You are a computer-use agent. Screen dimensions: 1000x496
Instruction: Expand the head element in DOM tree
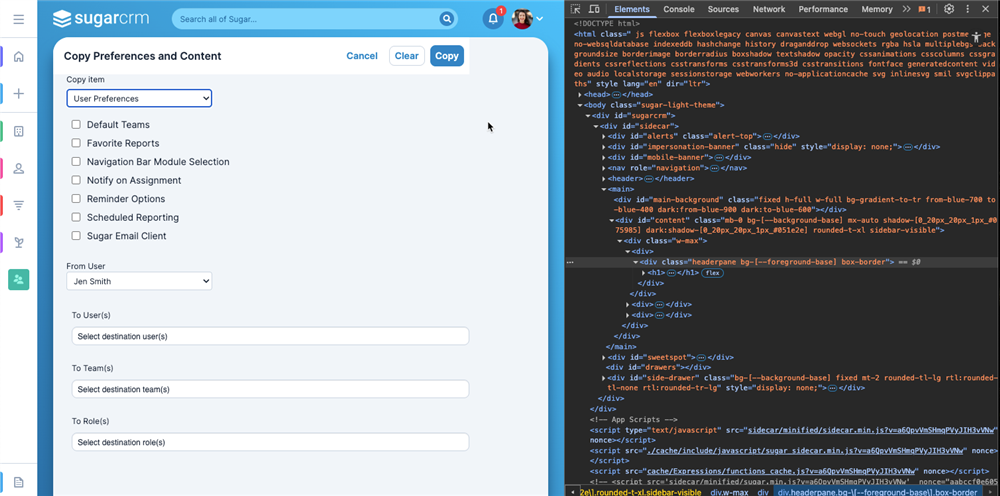[x=581, y=94]
